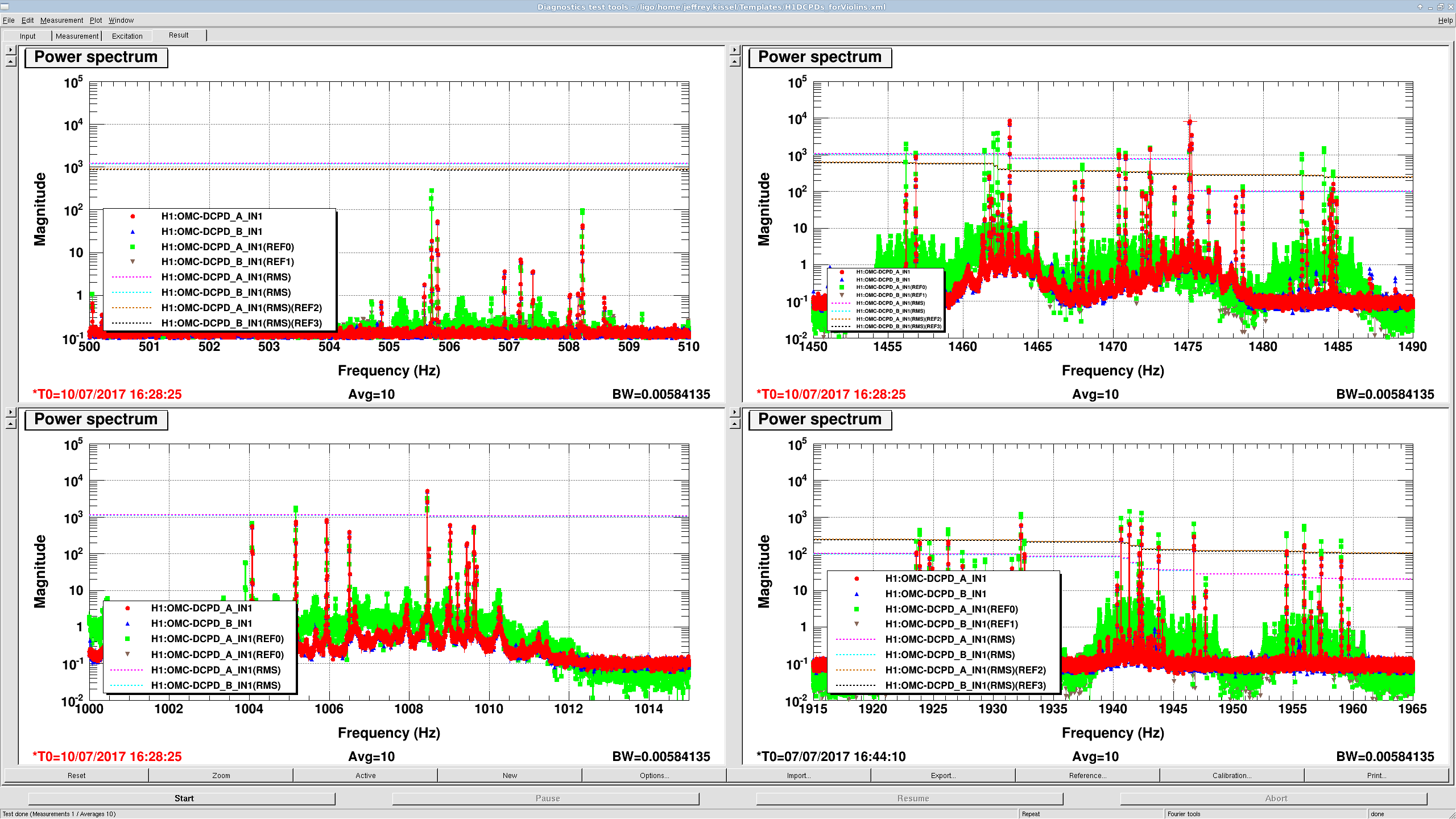The image size is (1456, 819).
Task: Click Frequency (Hz) axis label of 1450-1490 Hz plot
Action: [1113, 371]
